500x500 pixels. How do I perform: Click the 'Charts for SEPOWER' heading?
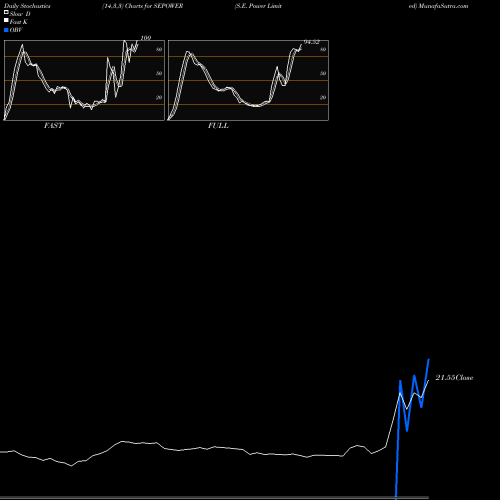[x=154, y=6]
